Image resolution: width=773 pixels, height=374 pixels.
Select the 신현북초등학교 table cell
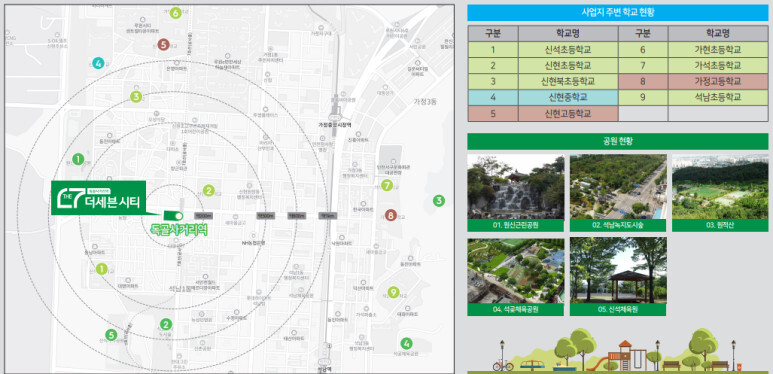point(568,81)
